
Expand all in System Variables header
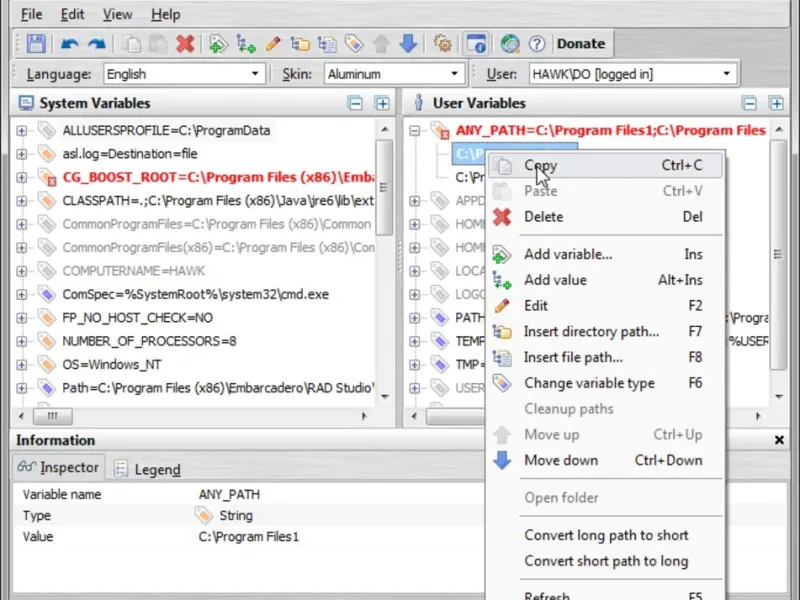(382, 103)
